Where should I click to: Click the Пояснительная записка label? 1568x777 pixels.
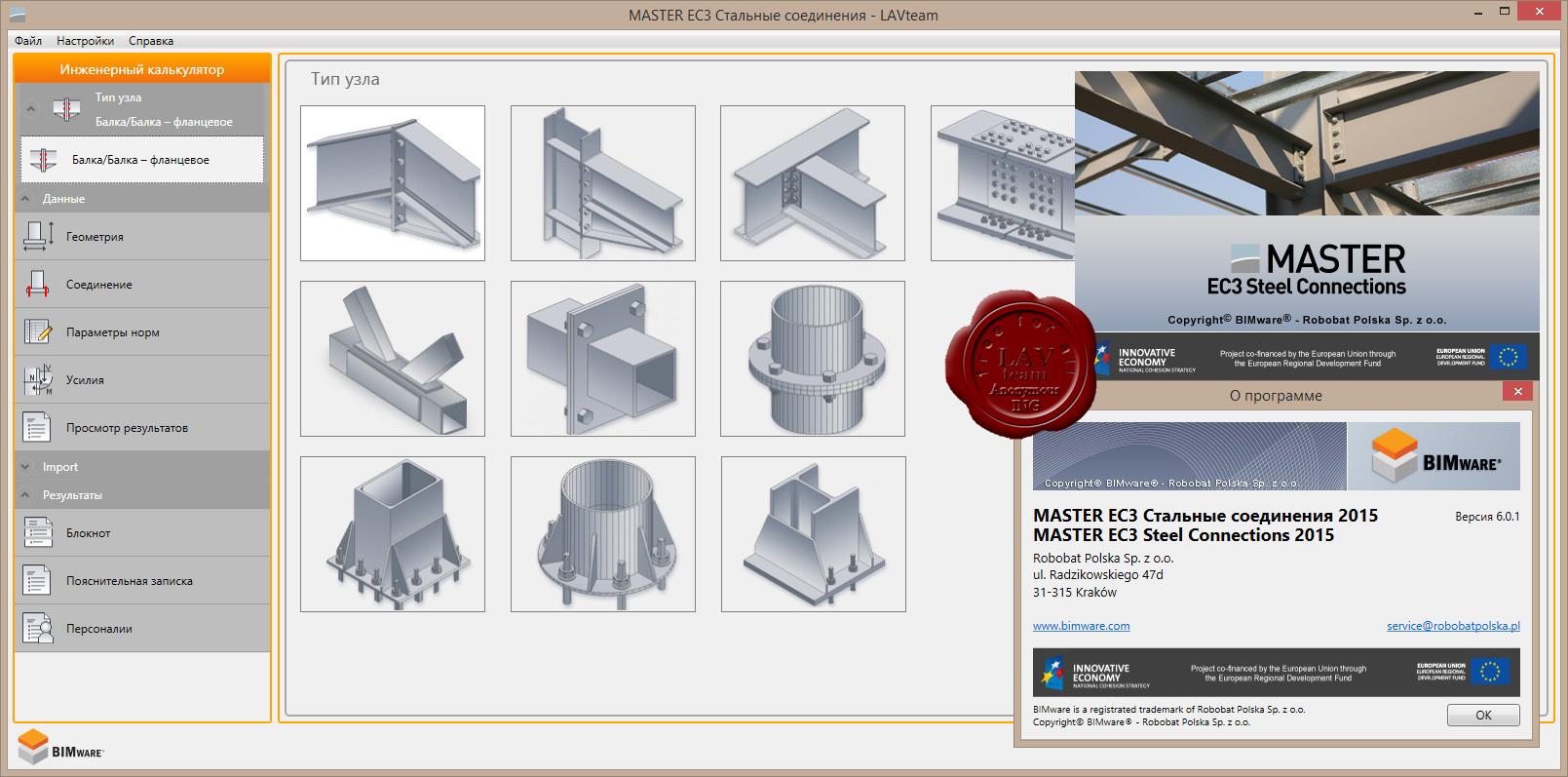click(x=130, y=581)
